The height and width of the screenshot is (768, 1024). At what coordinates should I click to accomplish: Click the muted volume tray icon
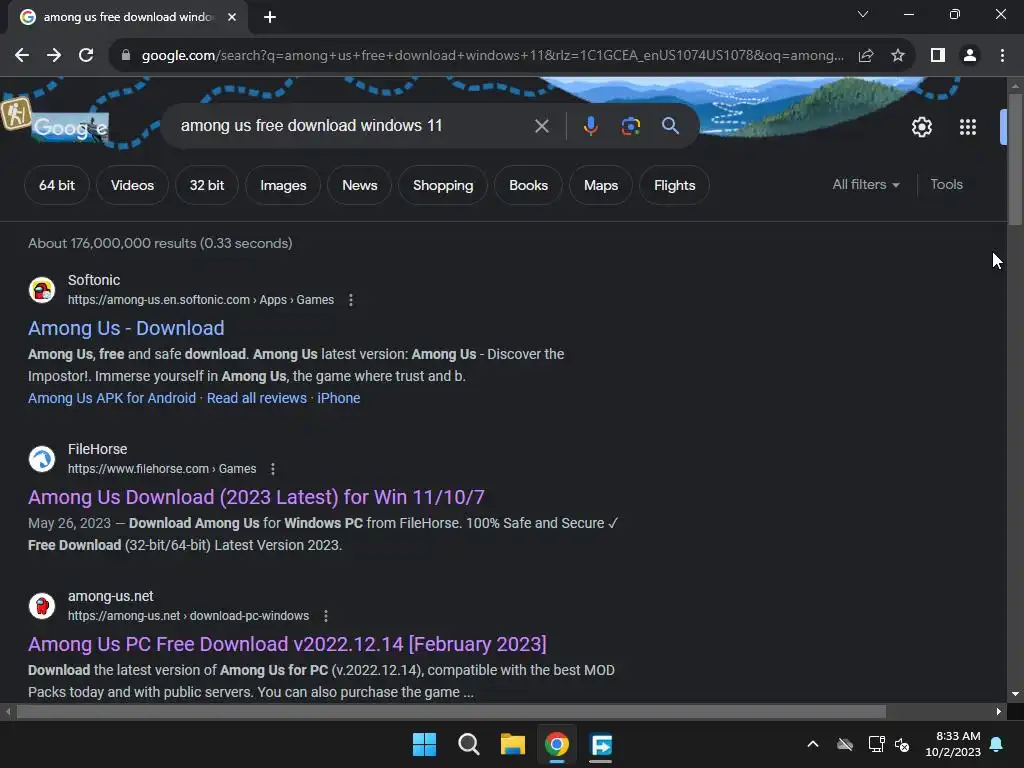(x=902, y=744)
